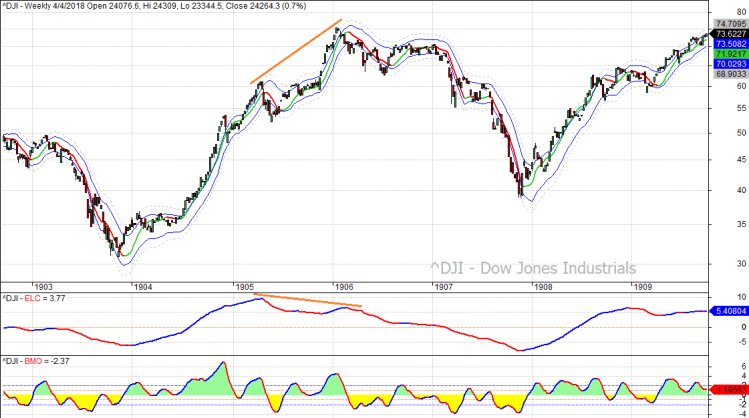Click the 1903 year marker on time axis
749x418 pixels.
pos(42,286)
